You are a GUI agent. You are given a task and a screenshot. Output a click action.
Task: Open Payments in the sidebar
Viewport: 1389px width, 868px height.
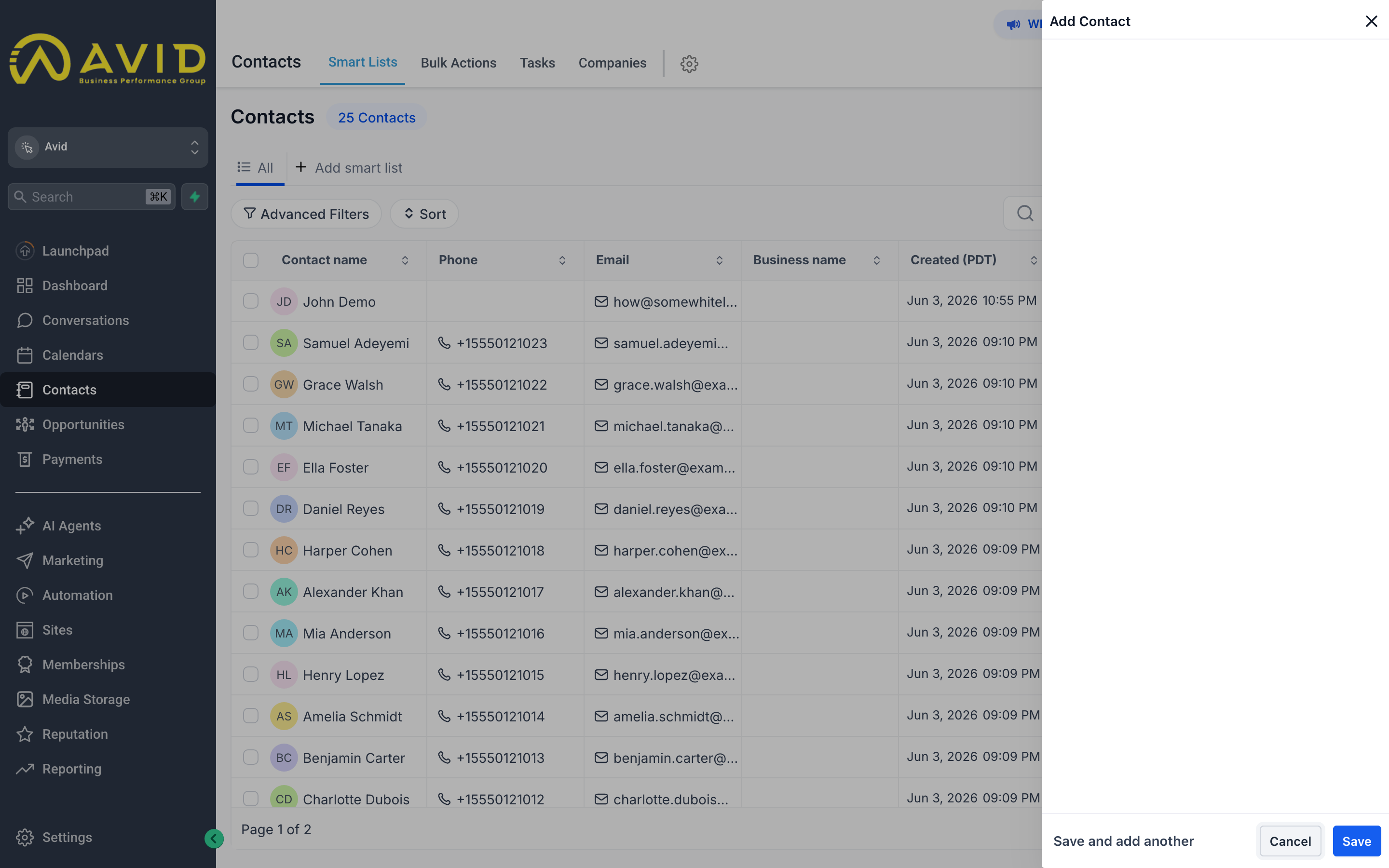(108, 459)
